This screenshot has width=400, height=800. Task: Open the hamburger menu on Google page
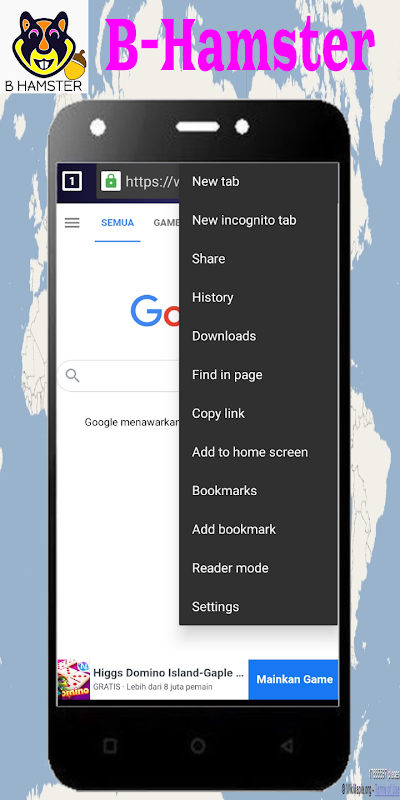coord(72,223)
